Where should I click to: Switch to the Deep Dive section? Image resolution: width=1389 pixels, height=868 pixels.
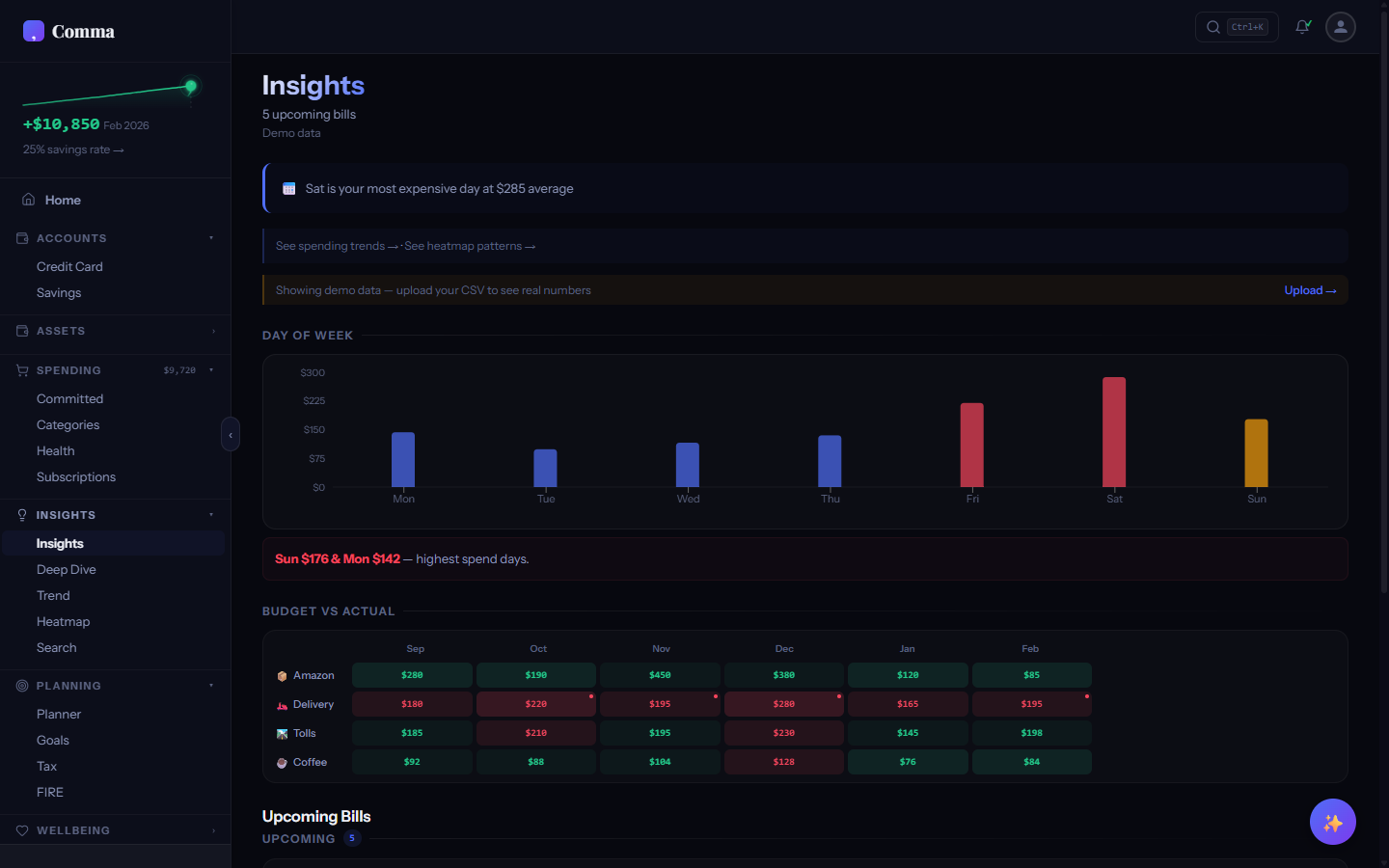coord(66,569)
